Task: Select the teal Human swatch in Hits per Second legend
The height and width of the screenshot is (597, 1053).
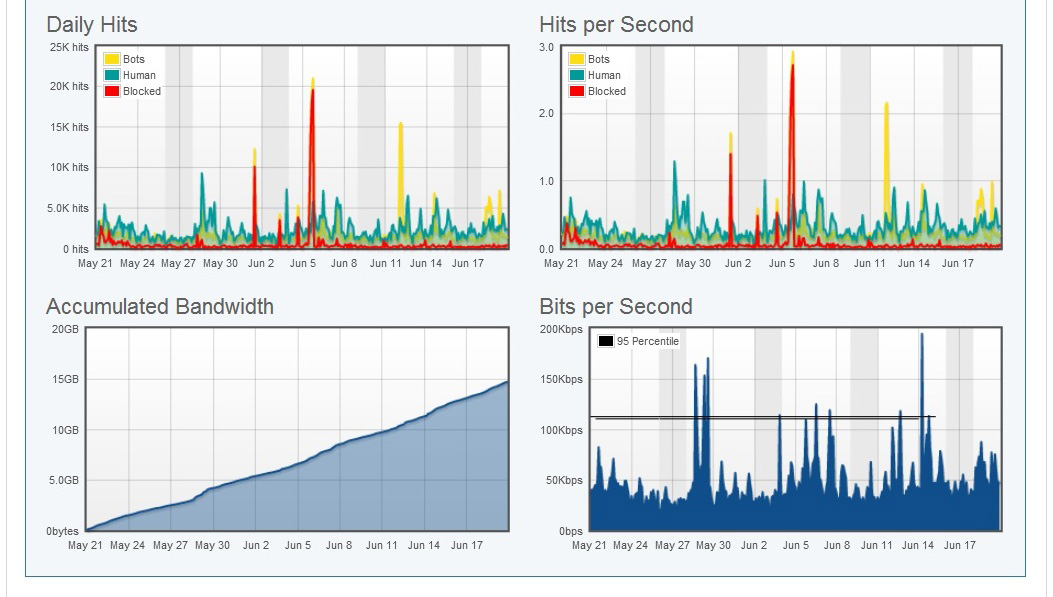Action: [577, 75]
